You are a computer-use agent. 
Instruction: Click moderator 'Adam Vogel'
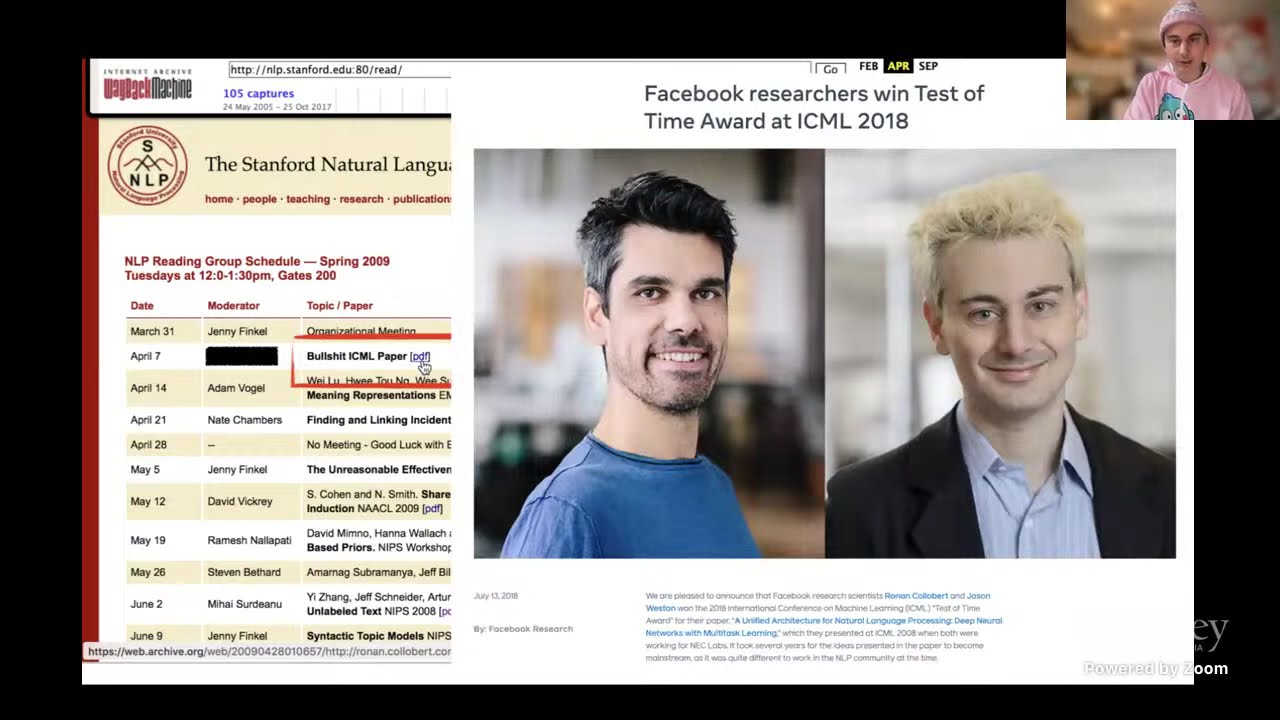(236, 388)
